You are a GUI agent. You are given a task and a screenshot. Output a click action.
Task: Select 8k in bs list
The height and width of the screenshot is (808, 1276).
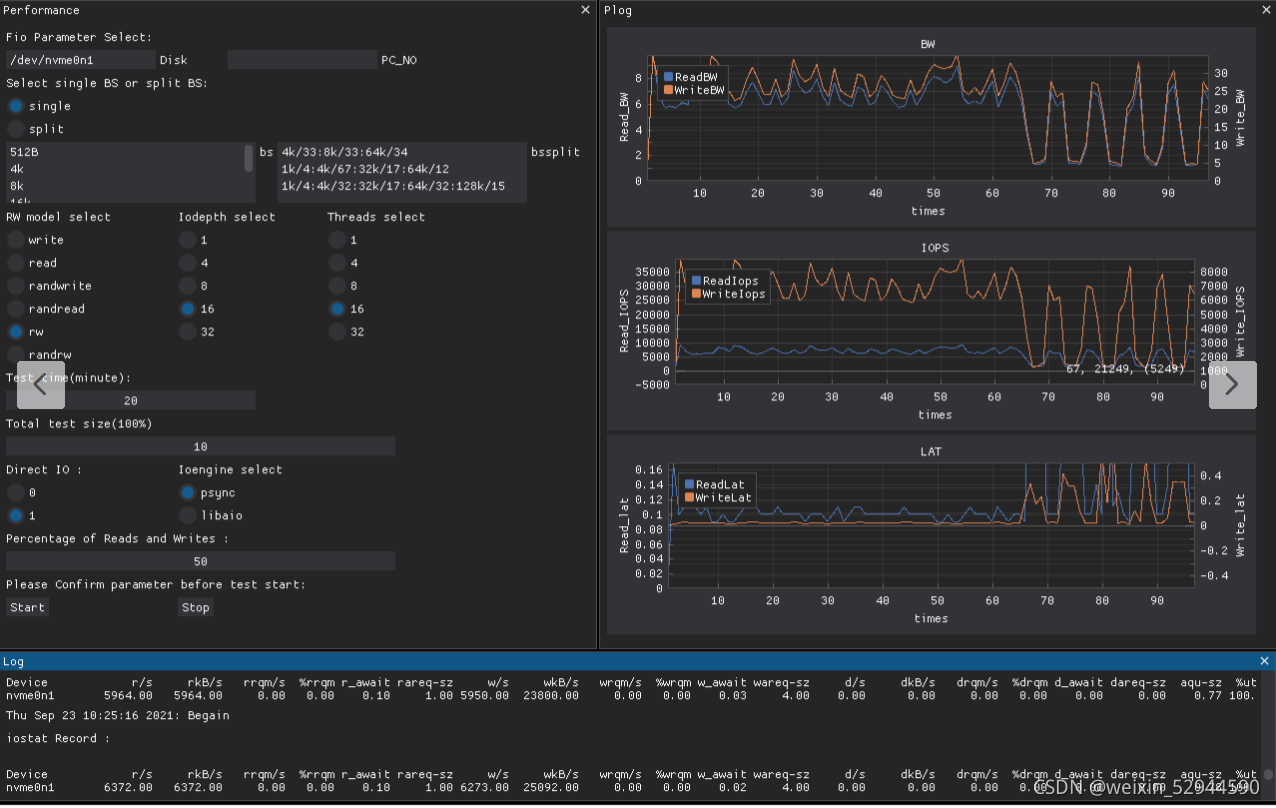pyautogui.click(x=125, y=186)
